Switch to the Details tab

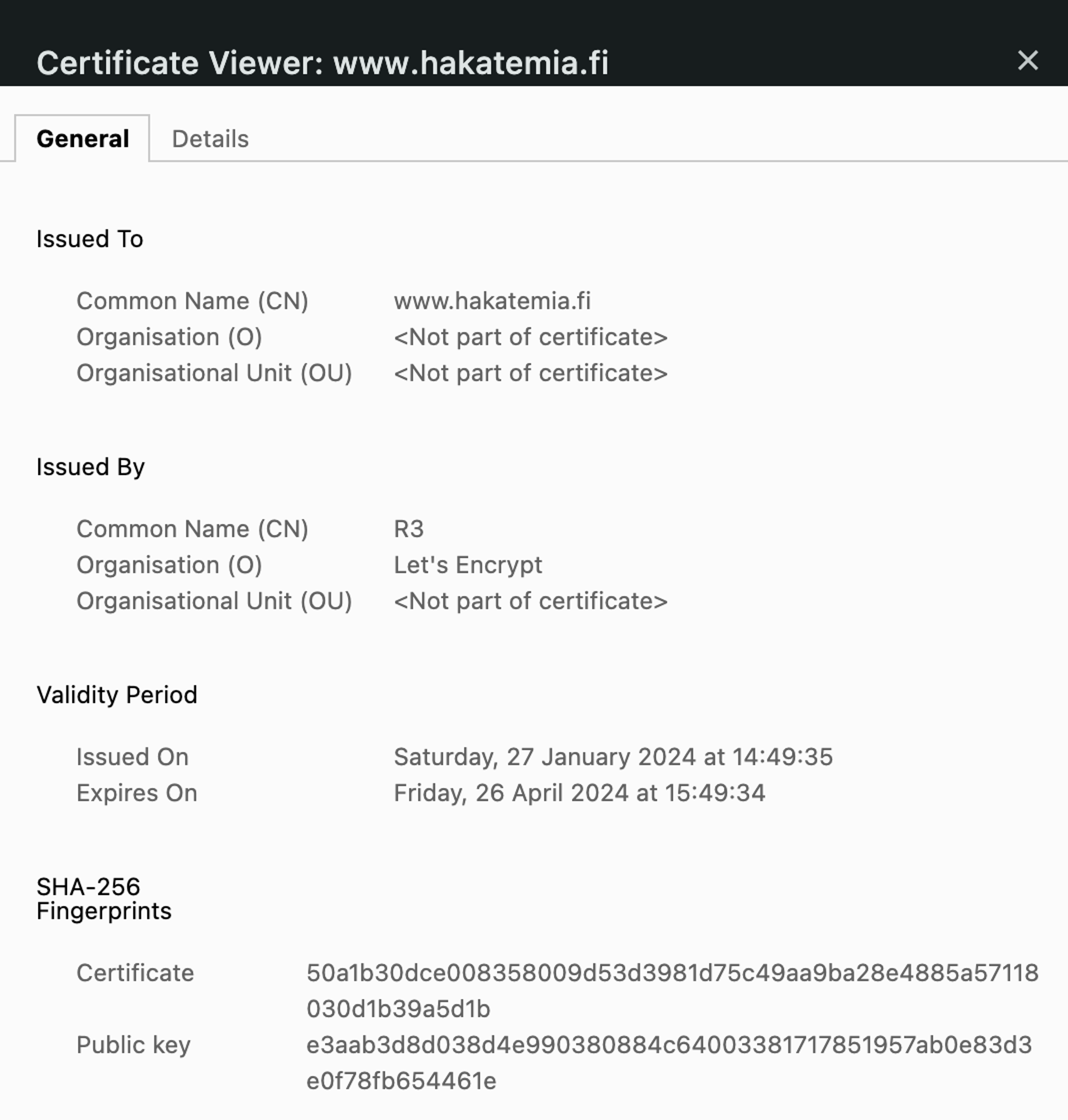pyautogui.click(x=210, y=139)
